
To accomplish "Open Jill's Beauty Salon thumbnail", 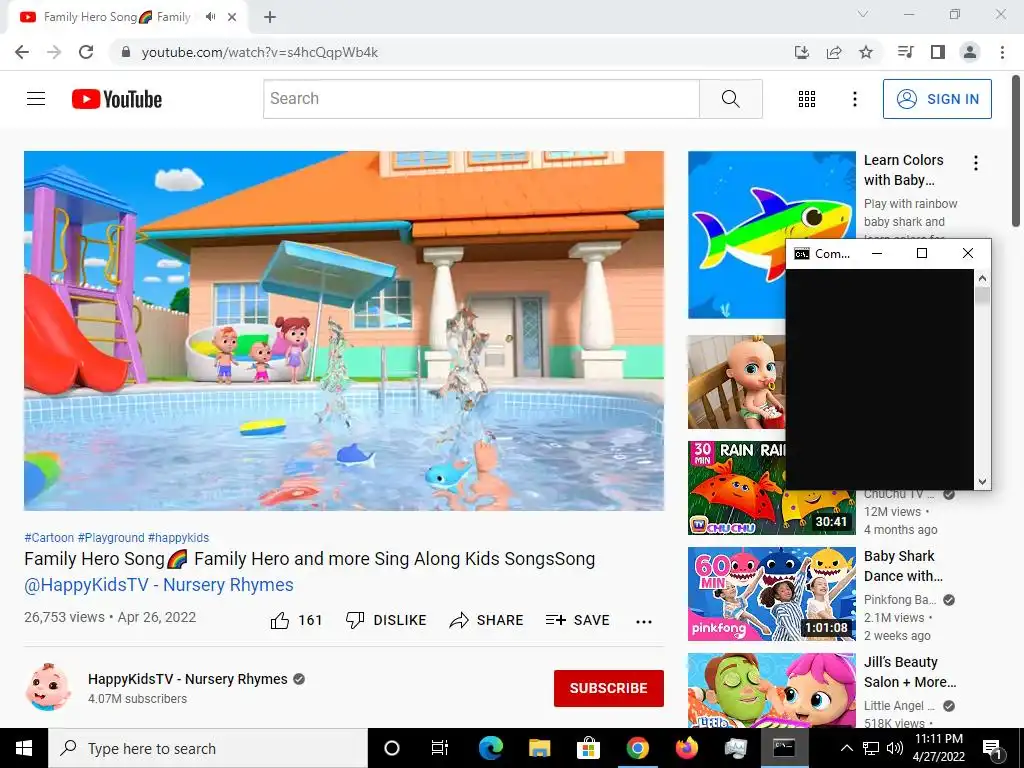I will coord(772,690).
